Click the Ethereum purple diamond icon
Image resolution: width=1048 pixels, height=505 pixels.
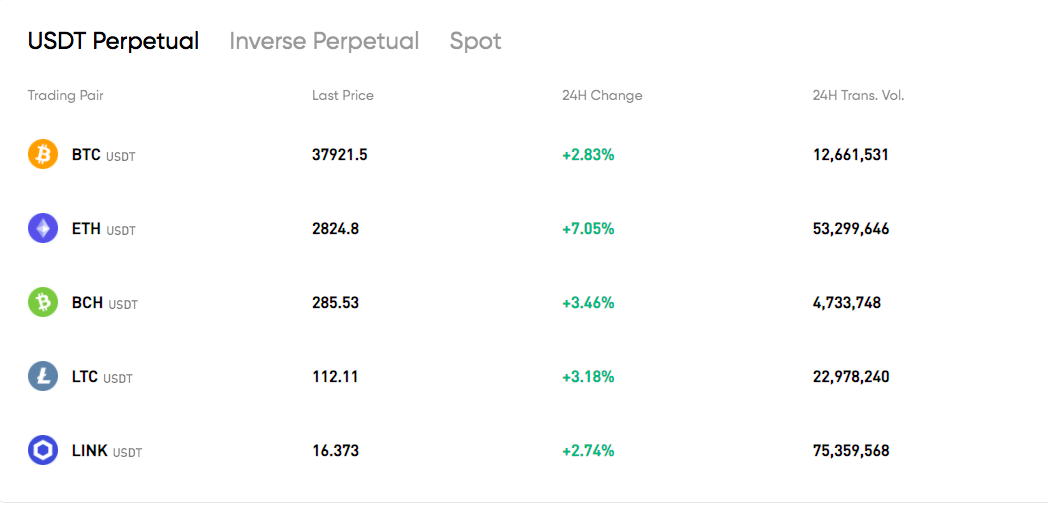click(43, 228)
